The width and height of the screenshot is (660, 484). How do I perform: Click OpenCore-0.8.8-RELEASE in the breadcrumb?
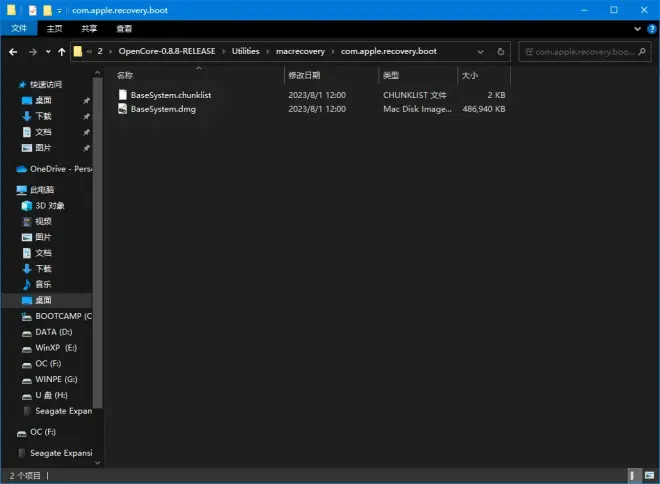167,51
